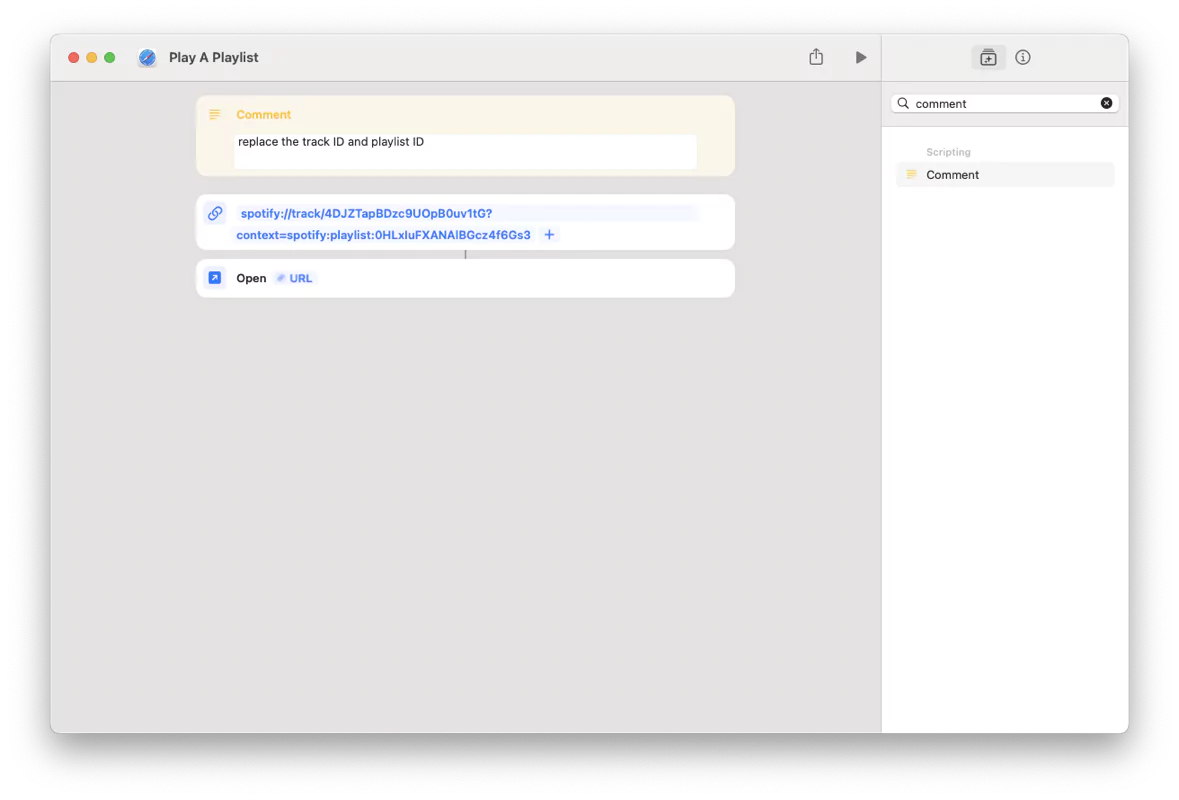Image resolution: width=1179 pixels, height=800 pixels.
Task: Insert a variable using the plus button
Action: pos(549,234)
